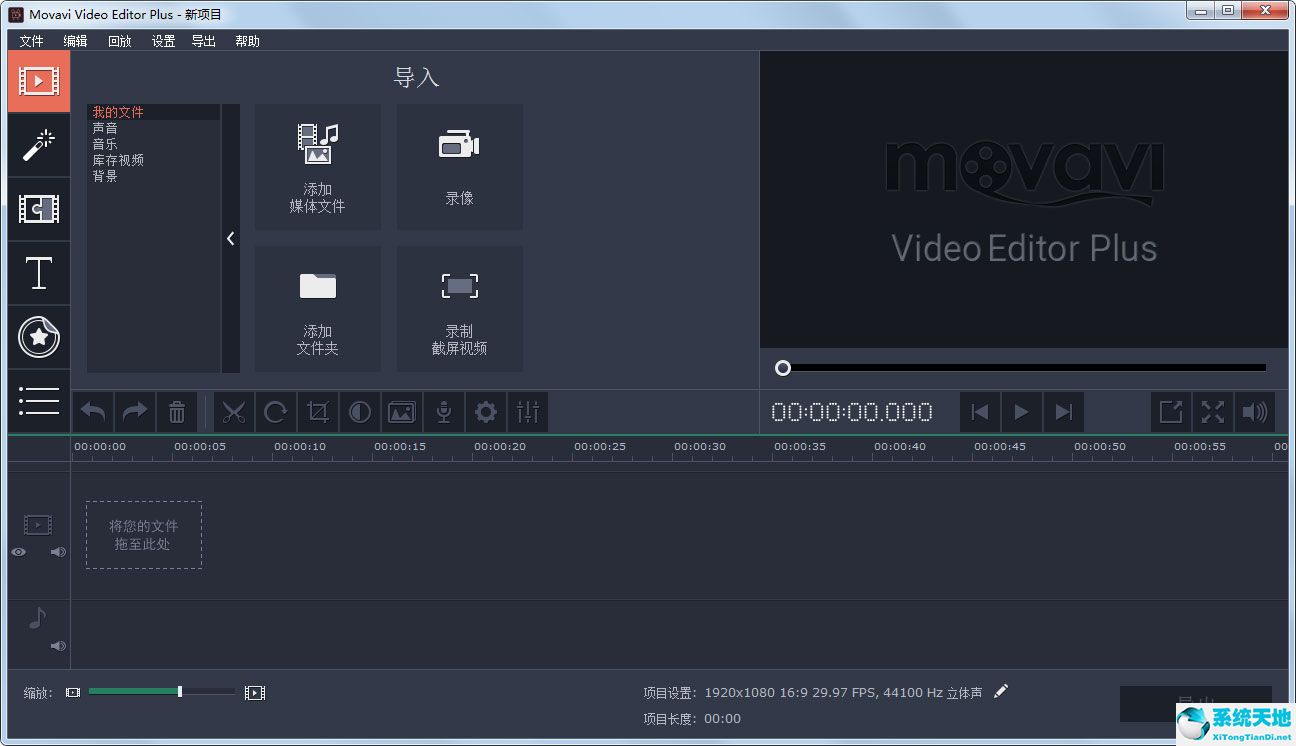Toggle video track visibility eye
Image resolution: width=1296 pixels, height=746 pixels.
[19, 552]
